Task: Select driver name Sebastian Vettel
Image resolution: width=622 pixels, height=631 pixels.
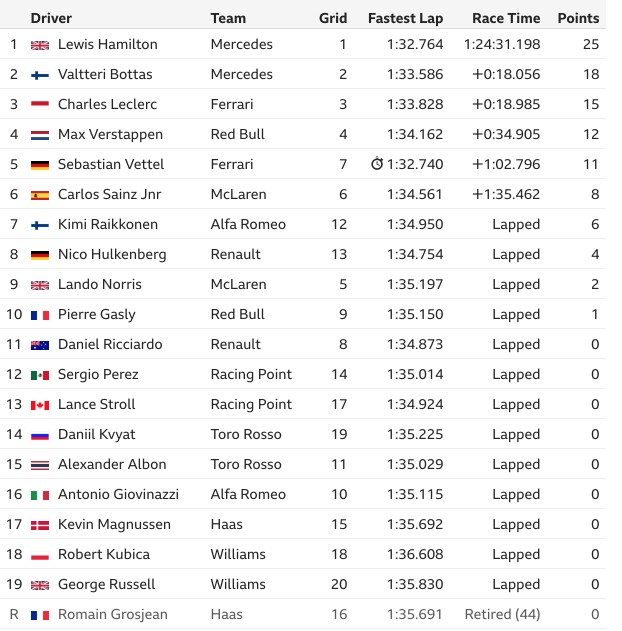Action: (x=111, y=164)
